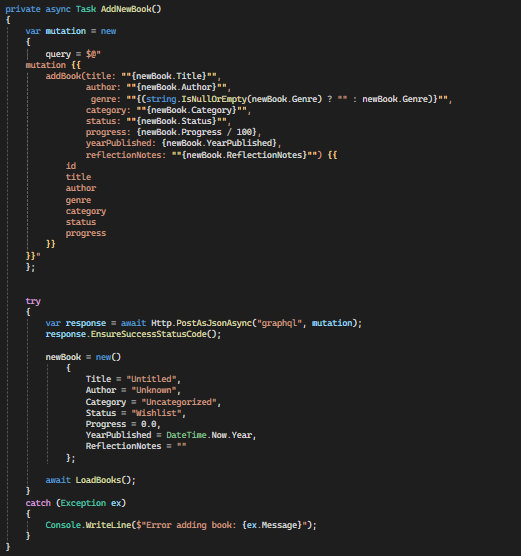Select the 'private' keyword in method signature

(x=23, y=9)
